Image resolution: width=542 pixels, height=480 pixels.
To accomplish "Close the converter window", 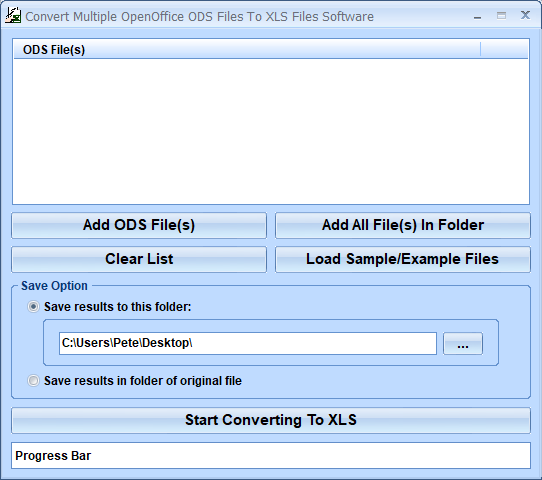I will point(525,15).
